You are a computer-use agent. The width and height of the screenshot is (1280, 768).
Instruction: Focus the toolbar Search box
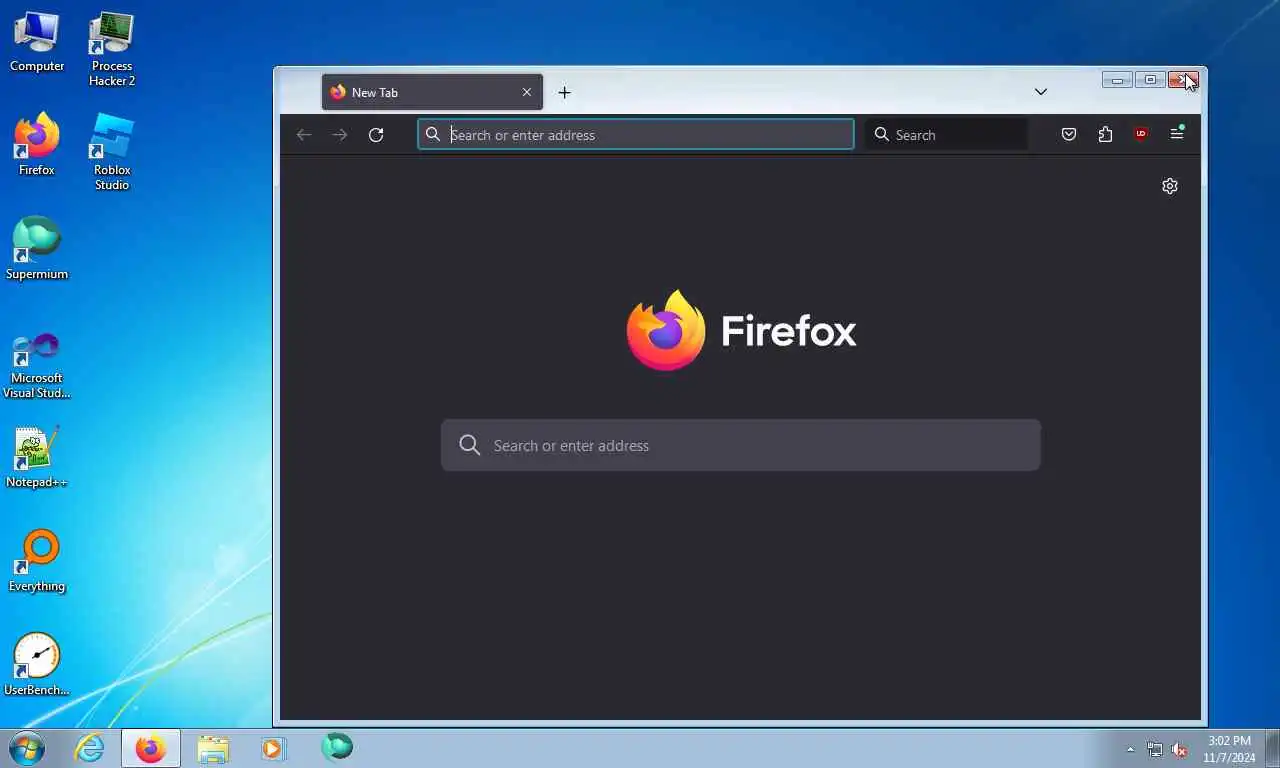[946, 135]
